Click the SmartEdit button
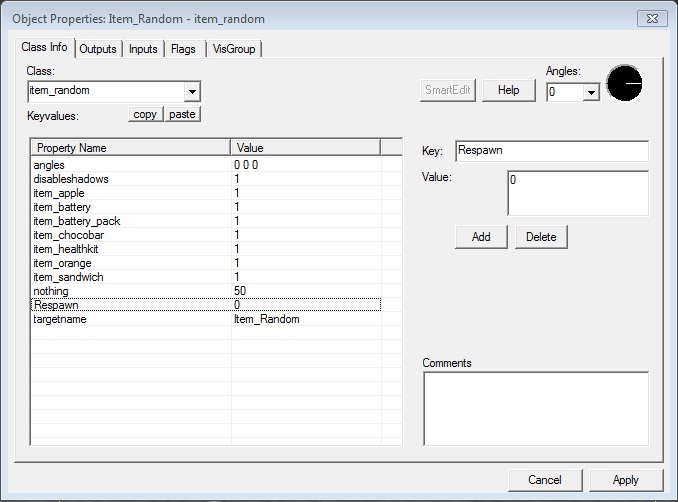 (448, 90)
